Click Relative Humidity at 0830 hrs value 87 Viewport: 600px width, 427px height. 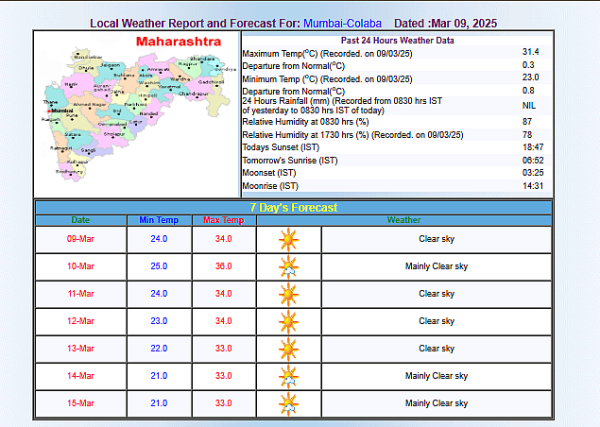(x=527, y=122)
